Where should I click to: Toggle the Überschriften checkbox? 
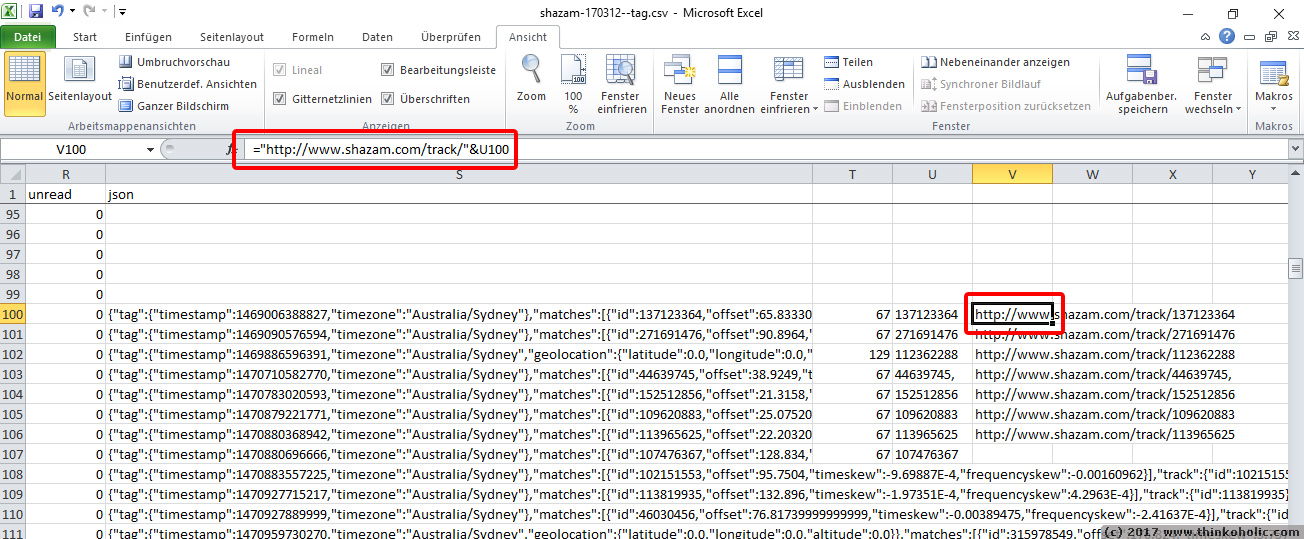[388, 99]
